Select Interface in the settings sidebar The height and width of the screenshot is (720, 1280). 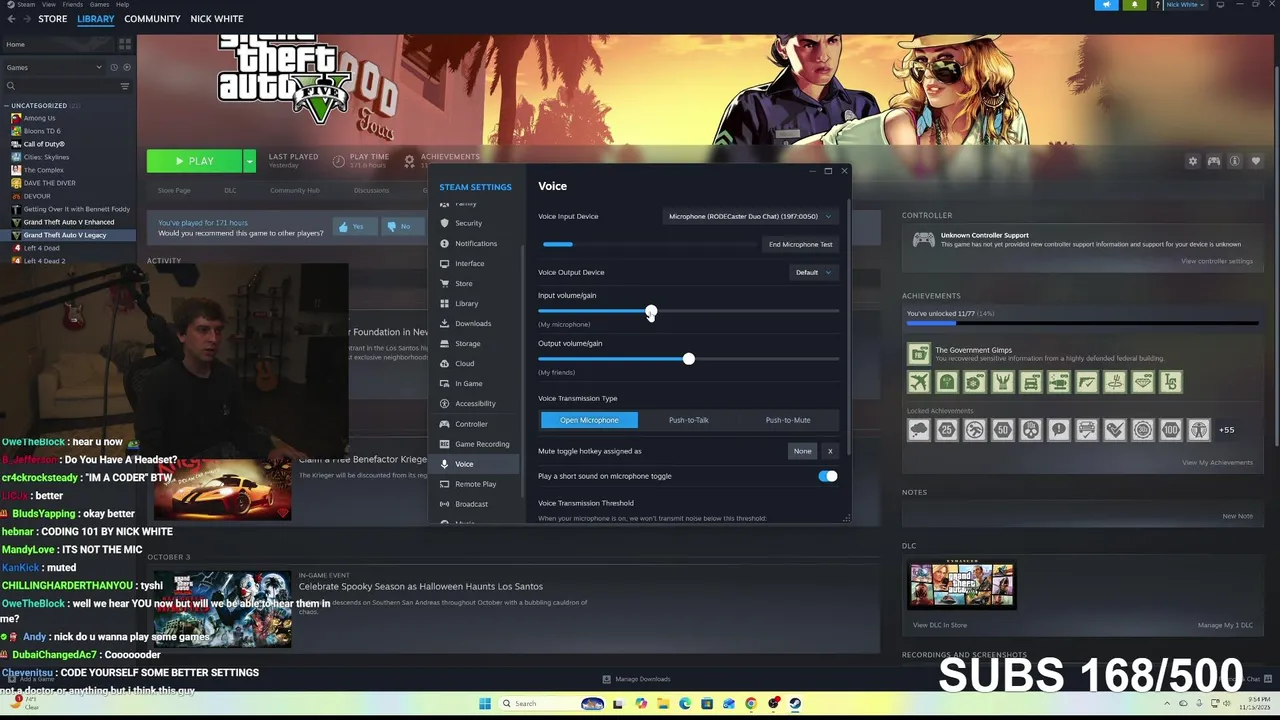(469, 263)
